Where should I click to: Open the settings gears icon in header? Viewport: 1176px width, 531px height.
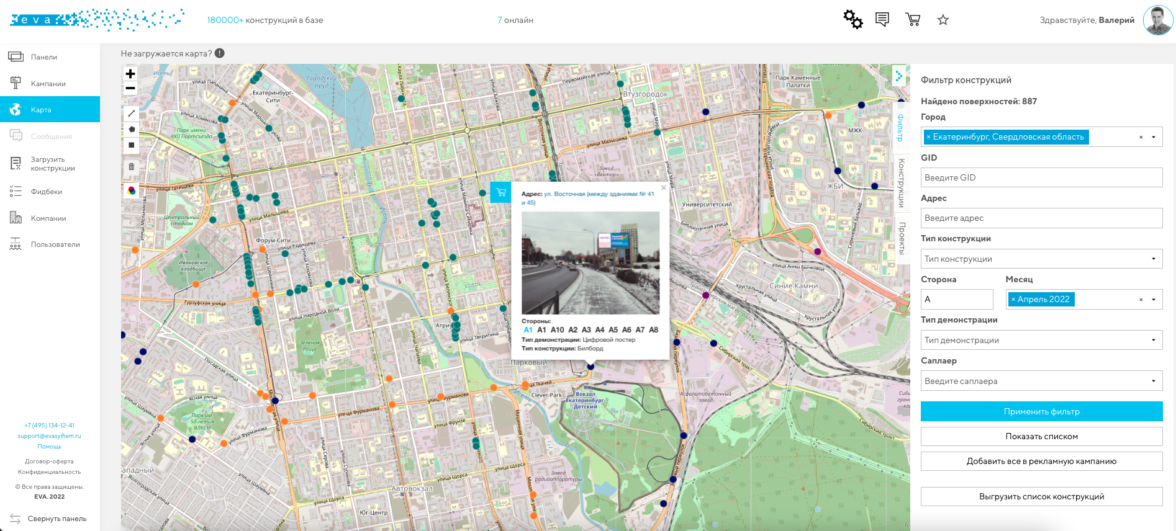852,19
